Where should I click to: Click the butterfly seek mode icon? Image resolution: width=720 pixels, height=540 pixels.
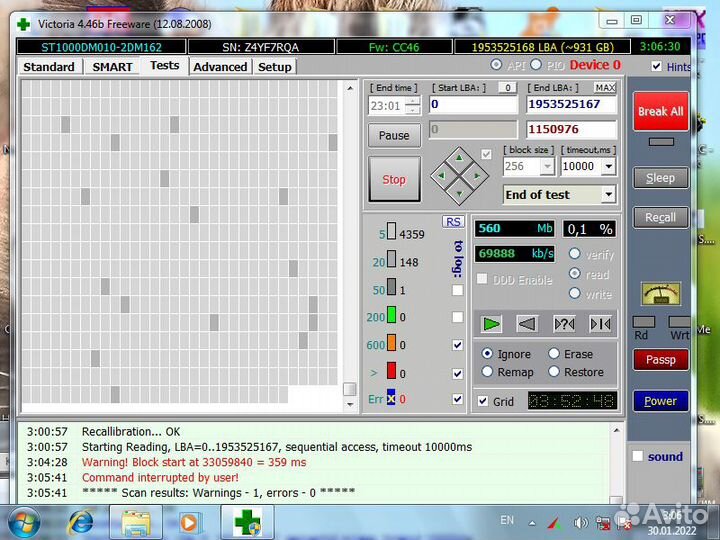[x=600, y=324]
